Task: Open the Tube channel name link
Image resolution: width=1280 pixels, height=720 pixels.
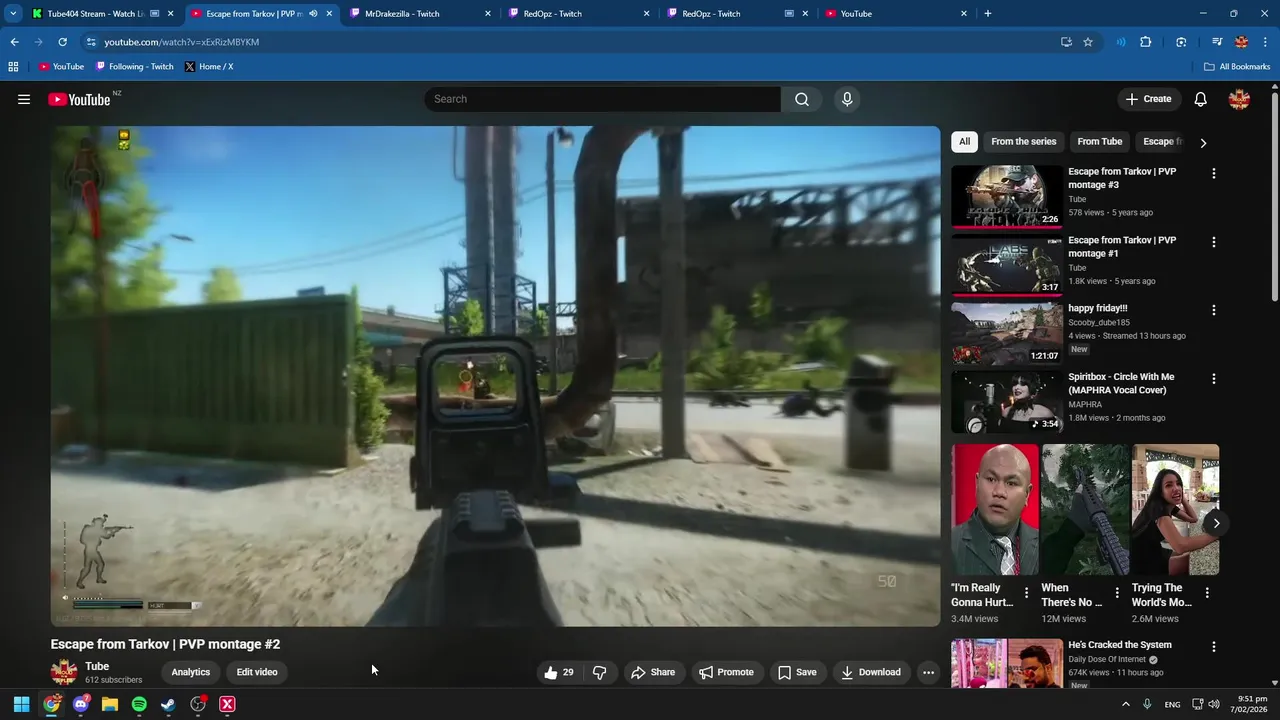Action: coord(97,666)
